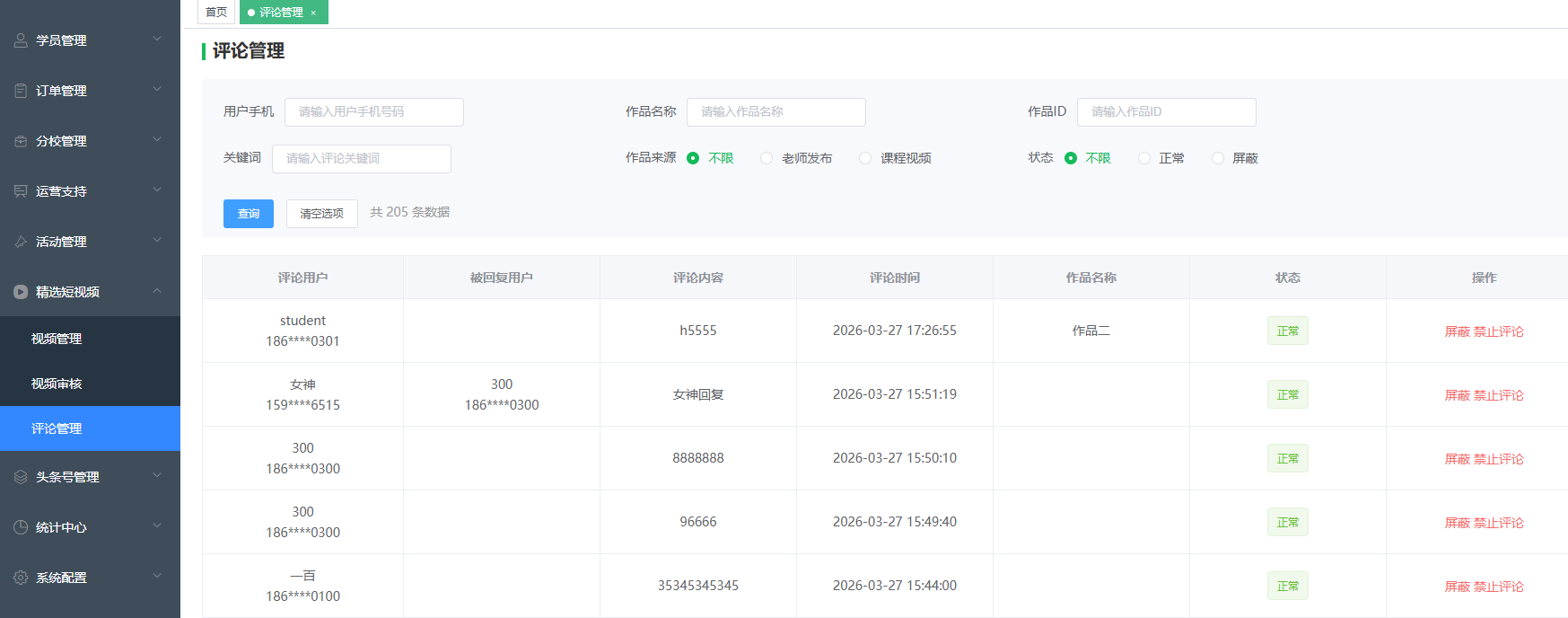
Task: Click the 精选短视频 play icon
Action: pos(21,292)
